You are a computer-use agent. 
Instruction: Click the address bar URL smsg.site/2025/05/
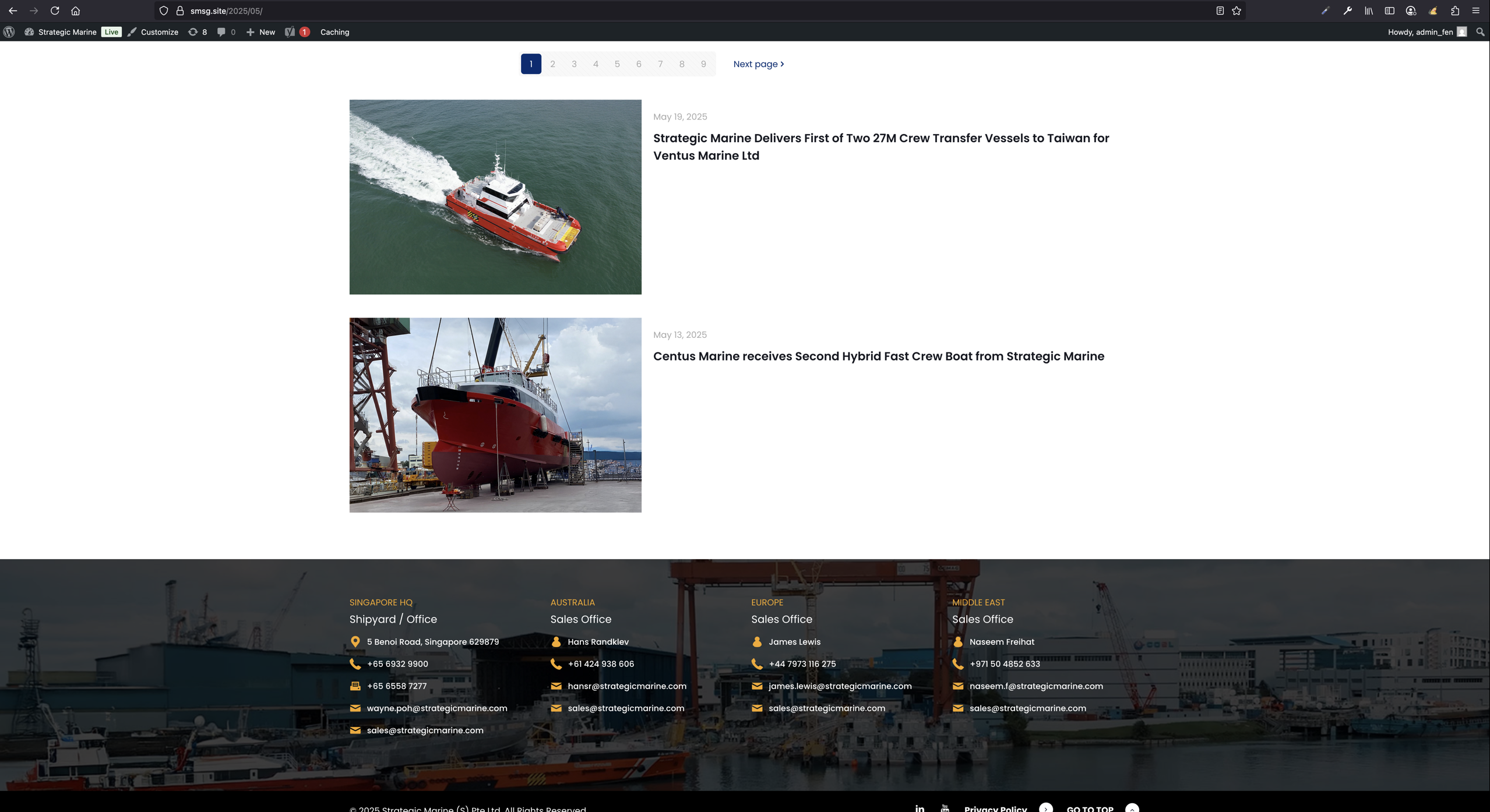(226, 10)
